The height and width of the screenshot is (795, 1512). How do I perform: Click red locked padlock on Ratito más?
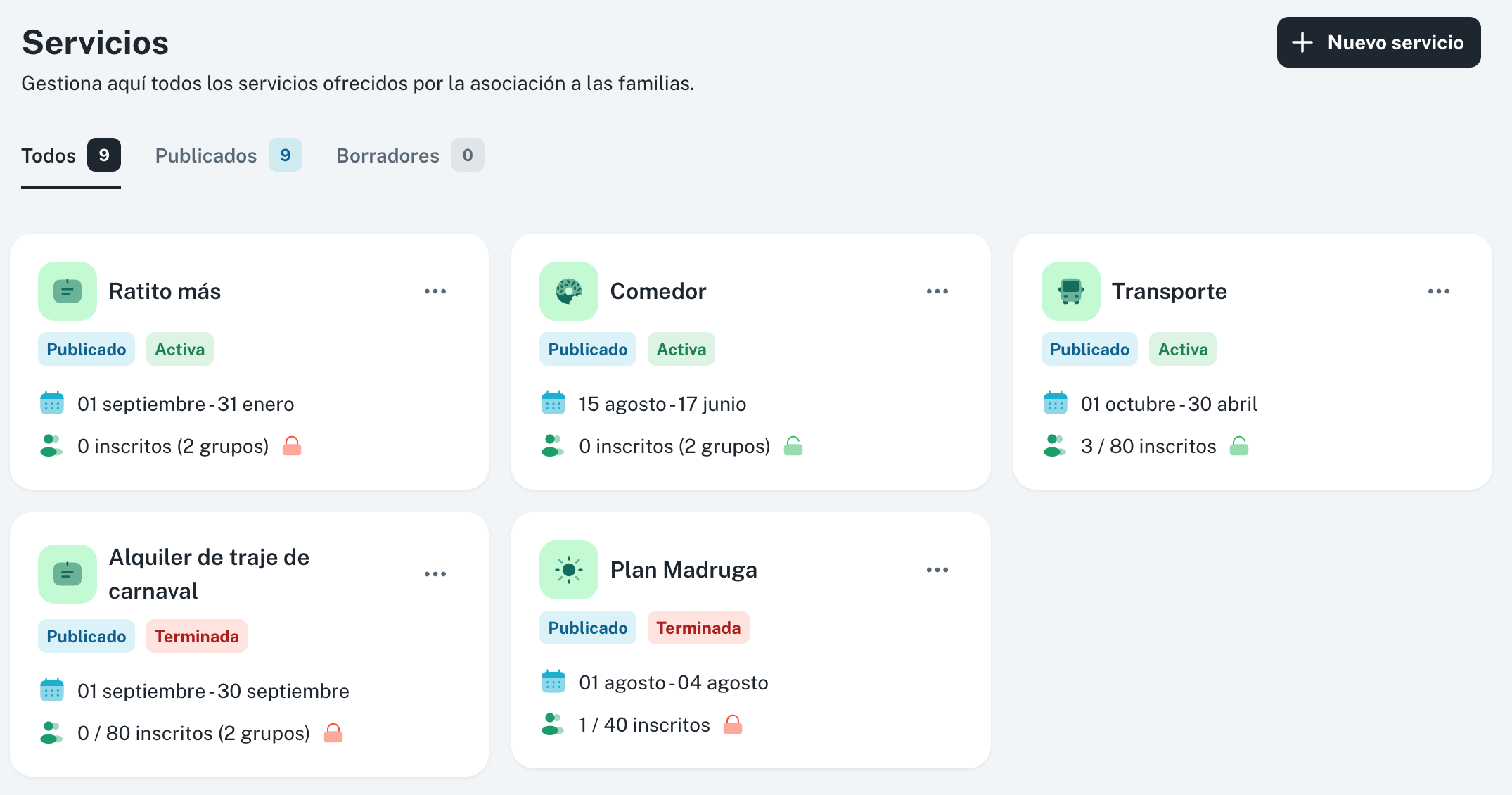pyautogui.click(x=292, y=446)
